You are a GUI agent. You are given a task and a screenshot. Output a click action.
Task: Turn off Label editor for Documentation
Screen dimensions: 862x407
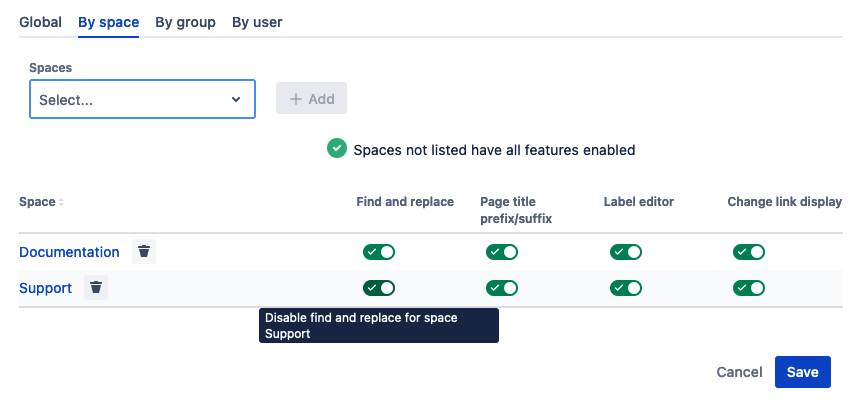626,252
